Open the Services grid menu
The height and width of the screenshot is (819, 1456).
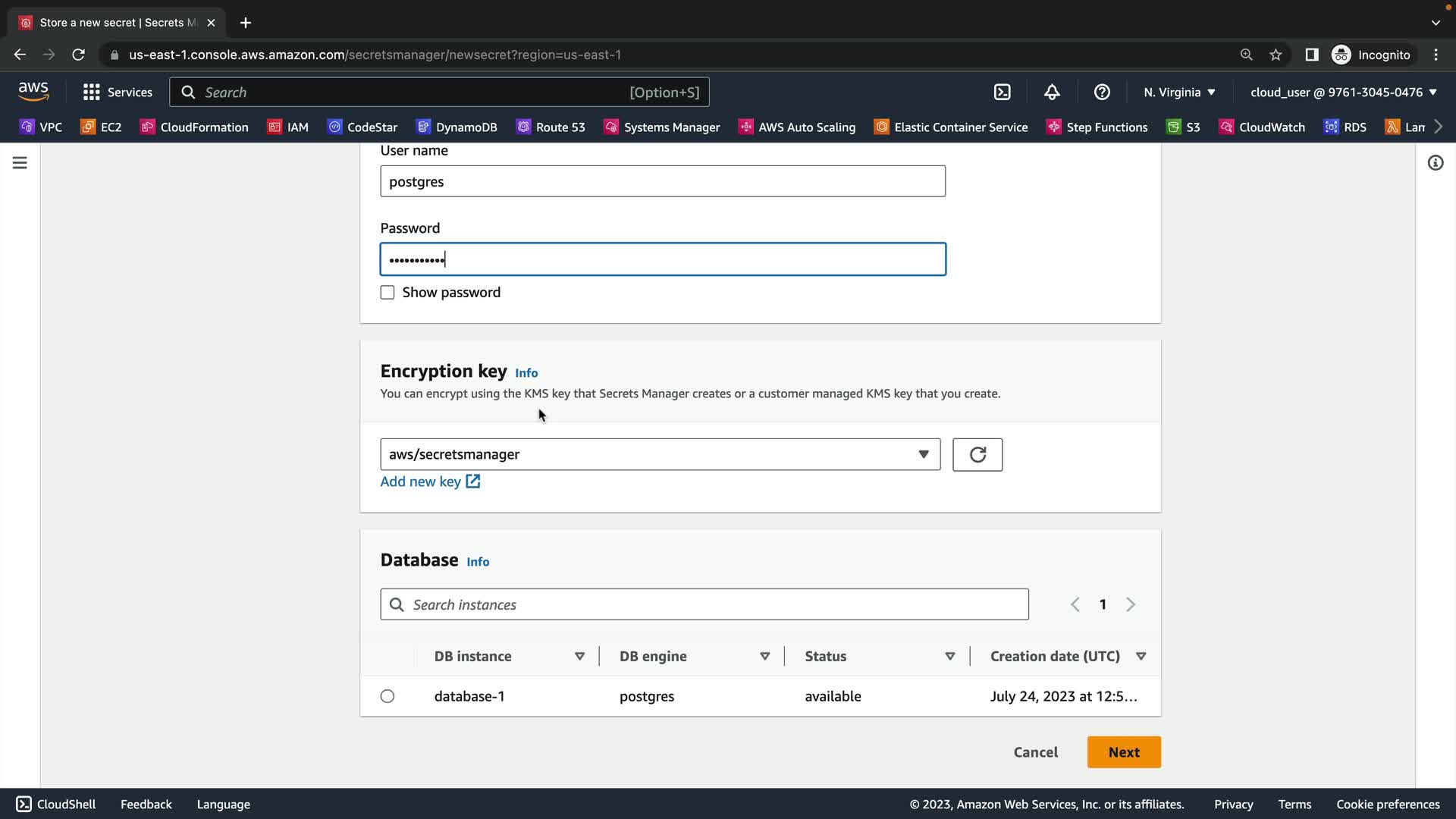(x=118, y=92)
